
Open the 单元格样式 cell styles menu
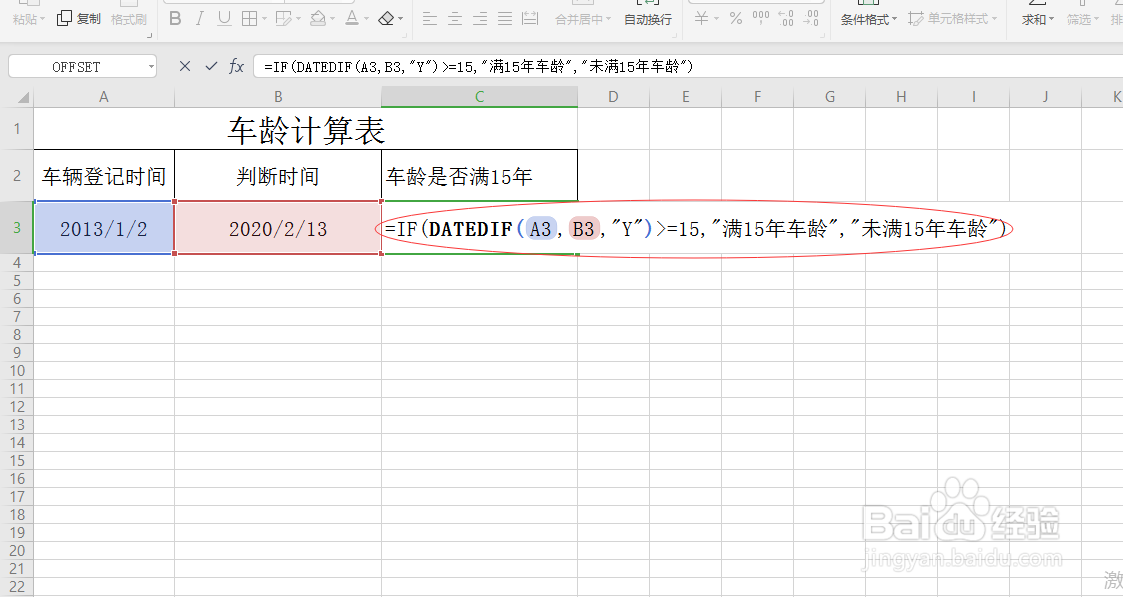tap(953, 19)
